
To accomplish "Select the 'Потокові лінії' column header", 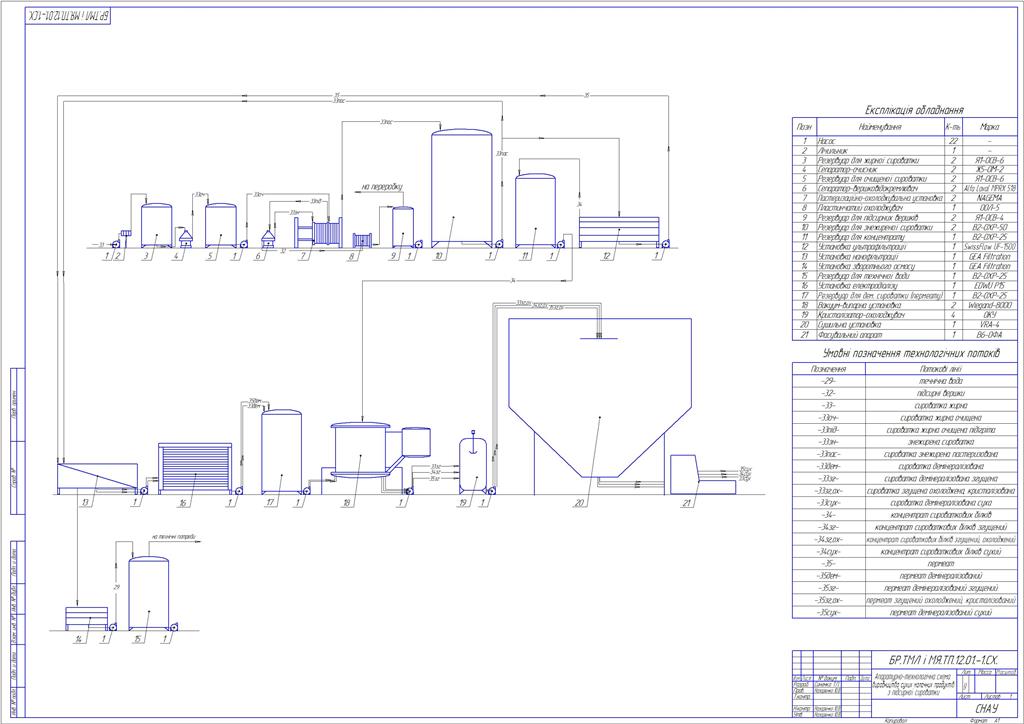I will pyautogui.click(x=940, y=369).
